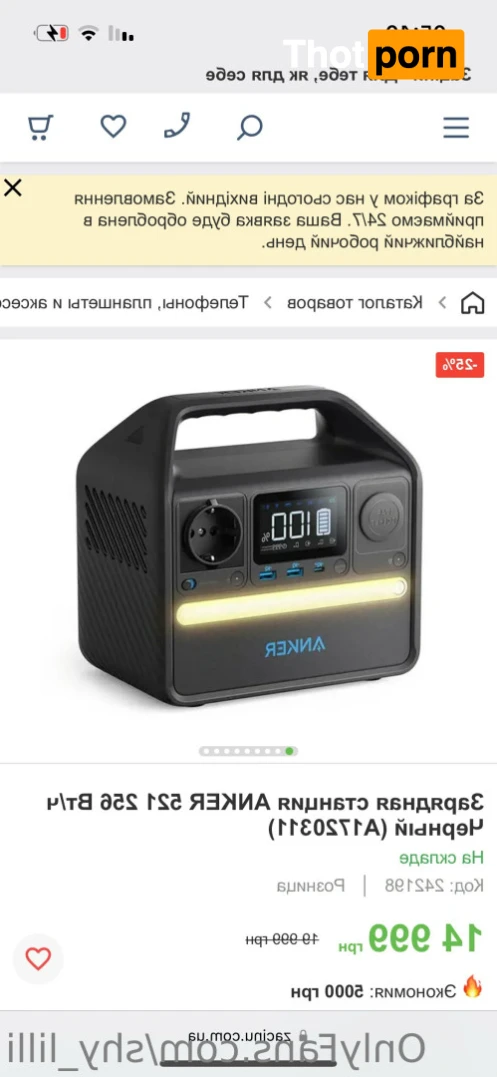497x1077 pixels.
Task: Select the first carousel dot
Action: click(x=207, y=751)
